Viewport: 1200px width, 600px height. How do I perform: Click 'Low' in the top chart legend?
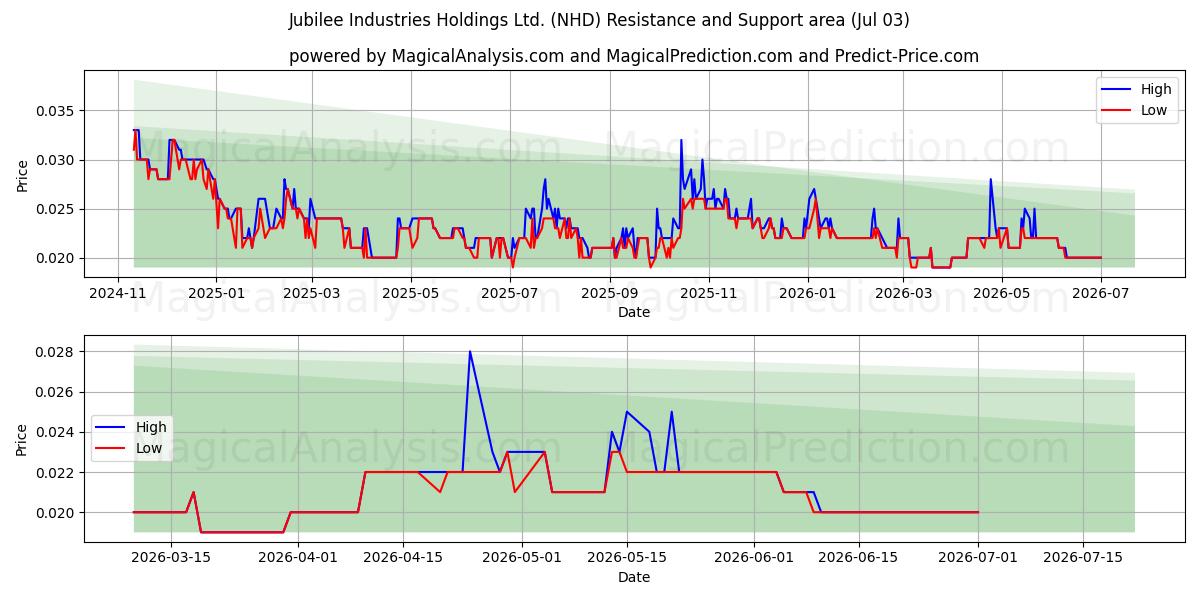click(1154, 110)
